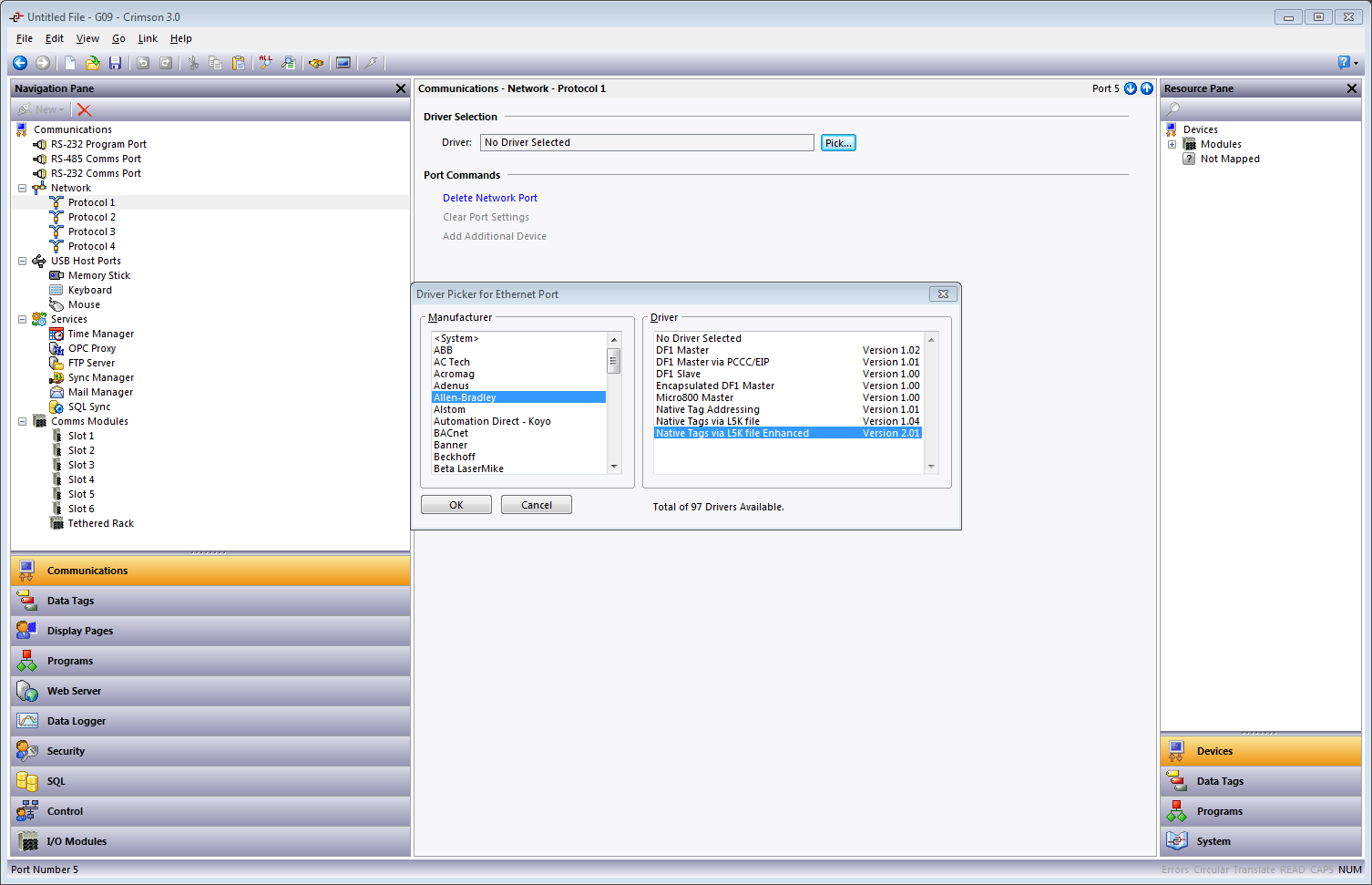The image size is (1372, 885).
Task: Open the SQL category
Action: [210, 781]
